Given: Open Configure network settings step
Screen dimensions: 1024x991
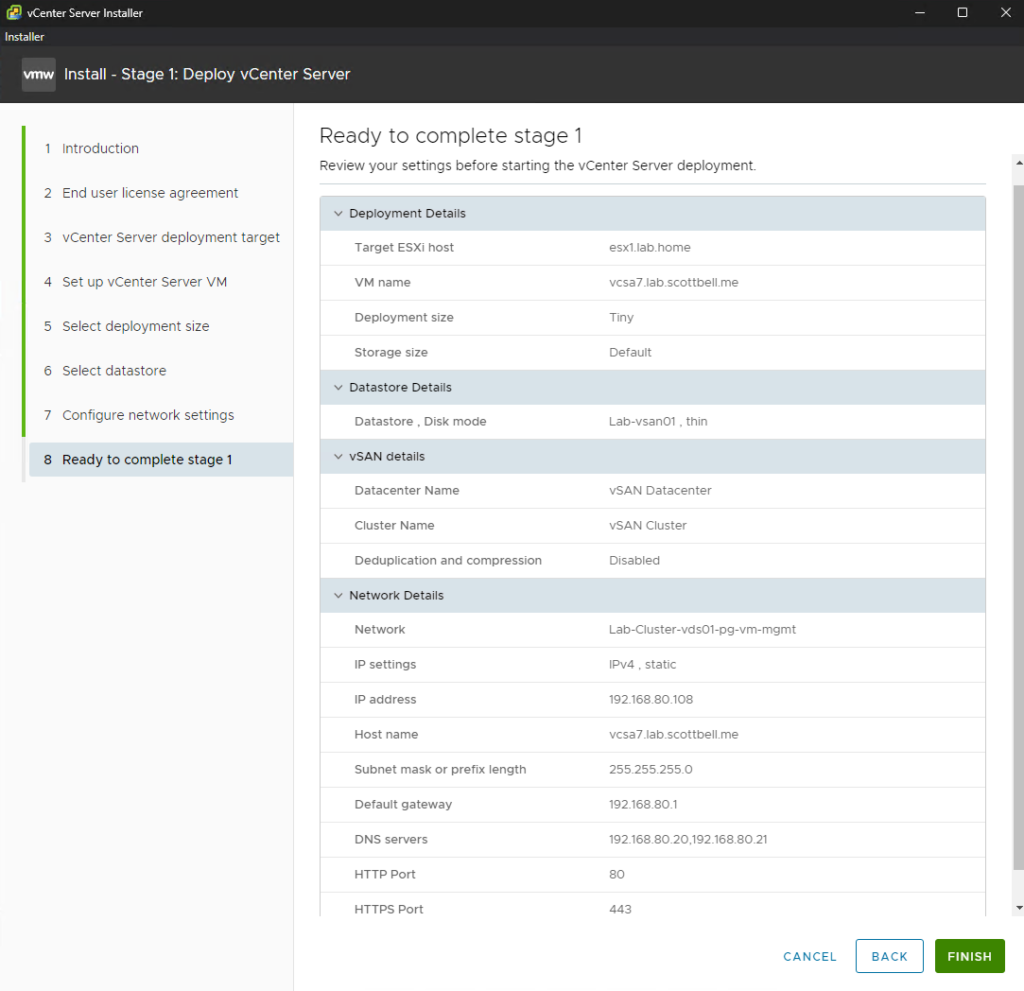Looking at the screenshot, I should [148, 415].
